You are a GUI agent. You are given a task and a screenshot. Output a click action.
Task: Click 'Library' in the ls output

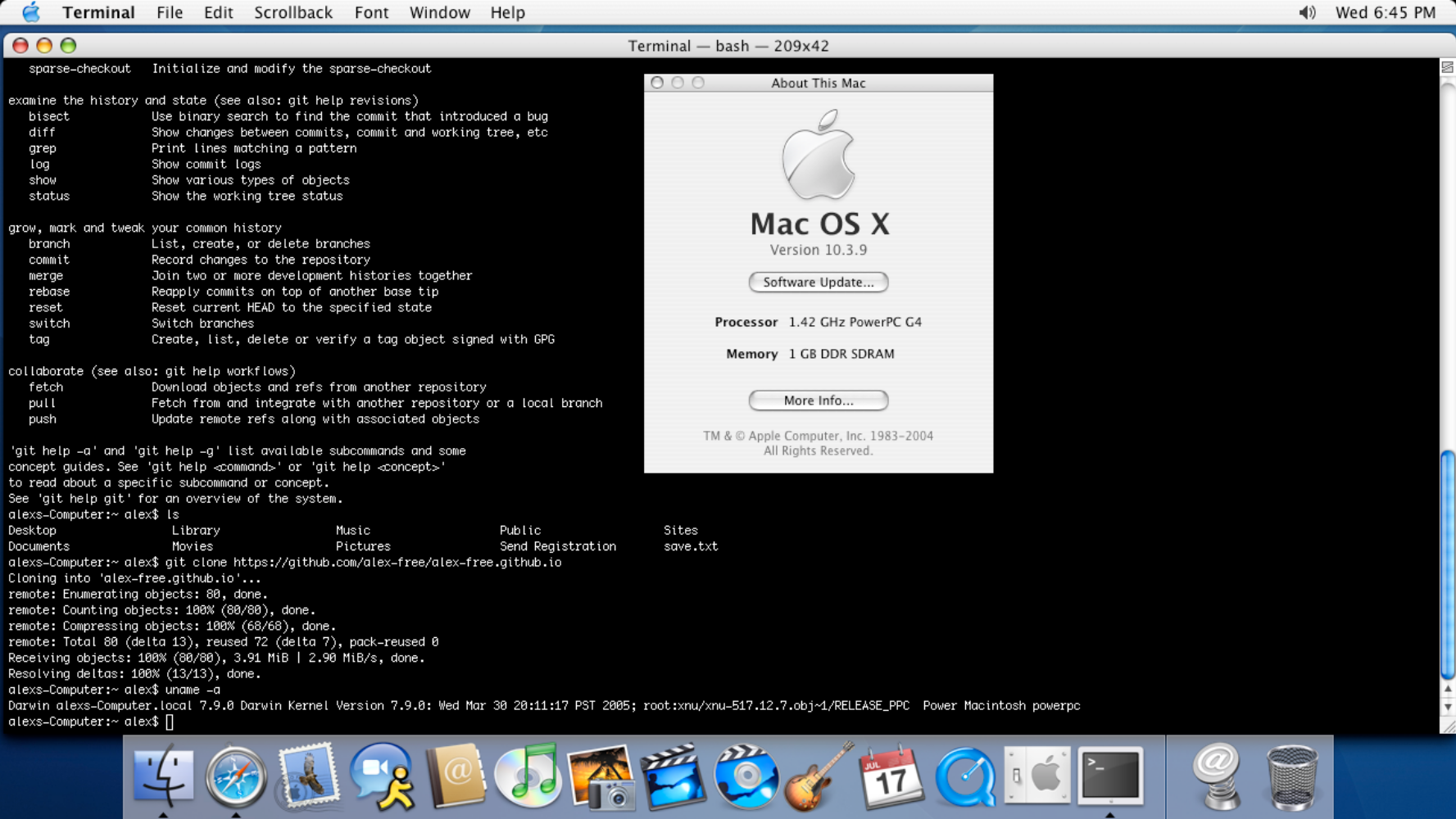(x=196, y=531)
